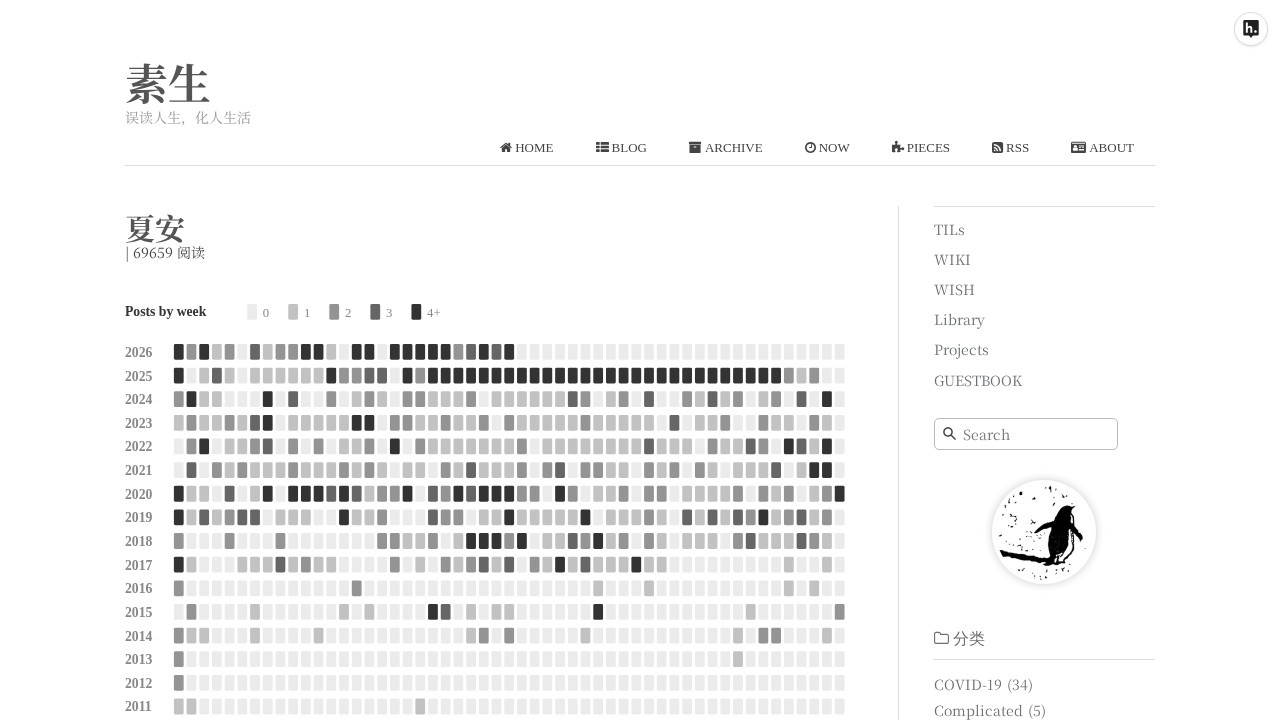This screenshot has width=1280, height=720.
Task: Open the BLOG menu item
Action: click(x=621, y=148)
